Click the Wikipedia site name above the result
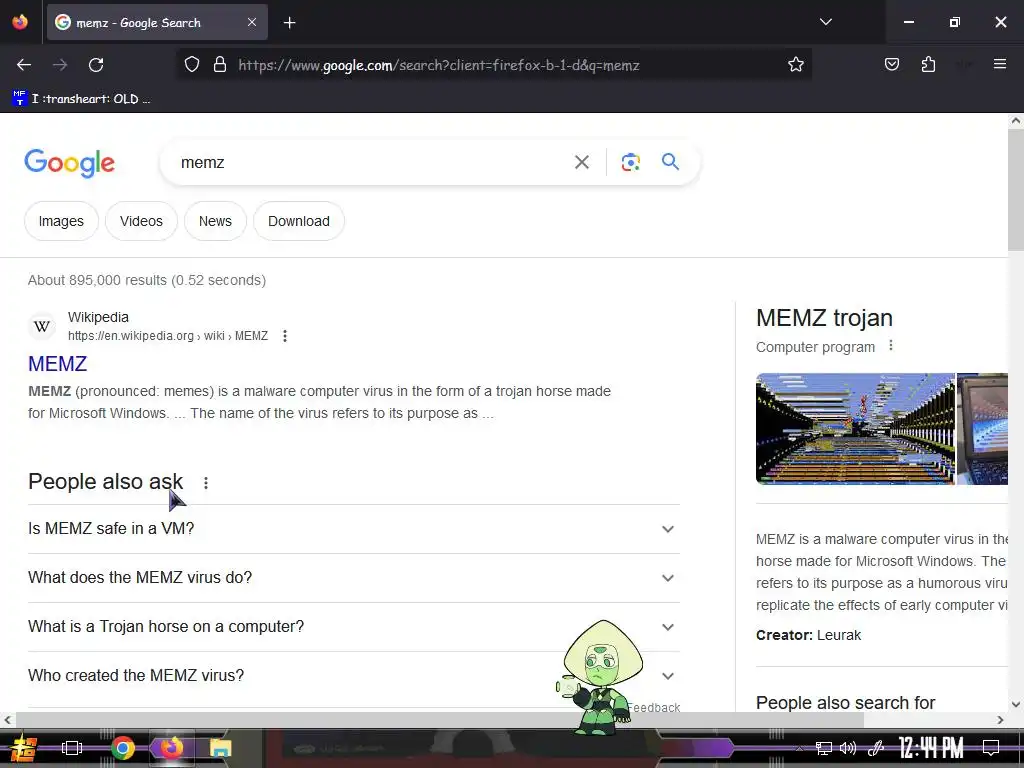The height and width of the screenshot is (768, 1024). (98, 317)
